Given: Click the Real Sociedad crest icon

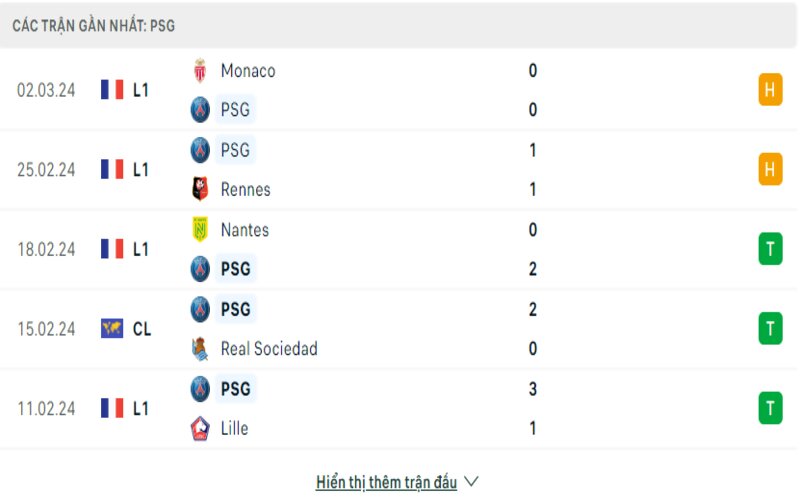Looking at the screenshot, I should click(x=200, y=349).
